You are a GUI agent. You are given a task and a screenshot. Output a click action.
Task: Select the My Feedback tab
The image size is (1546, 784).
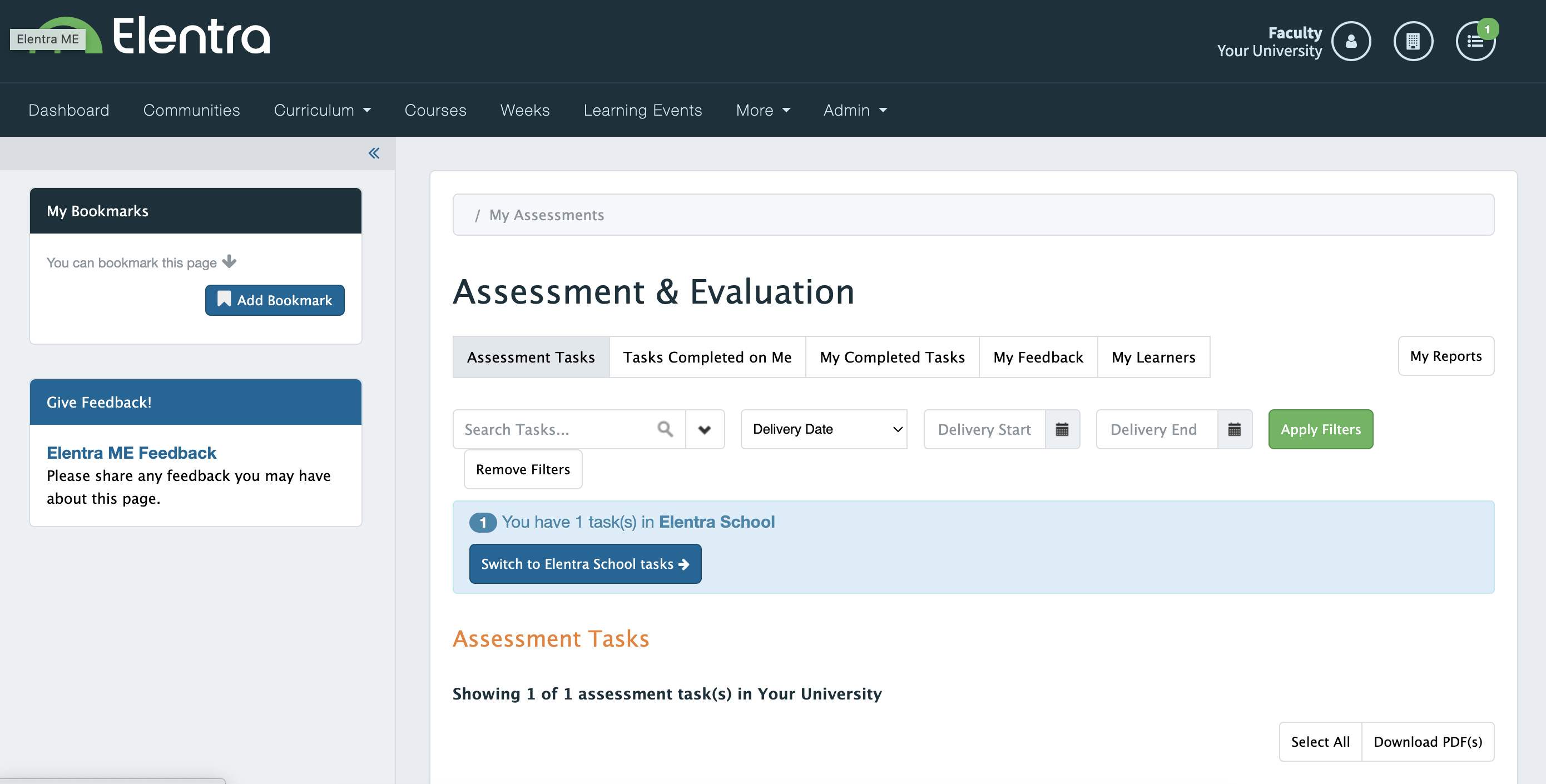coord(1038,358)
